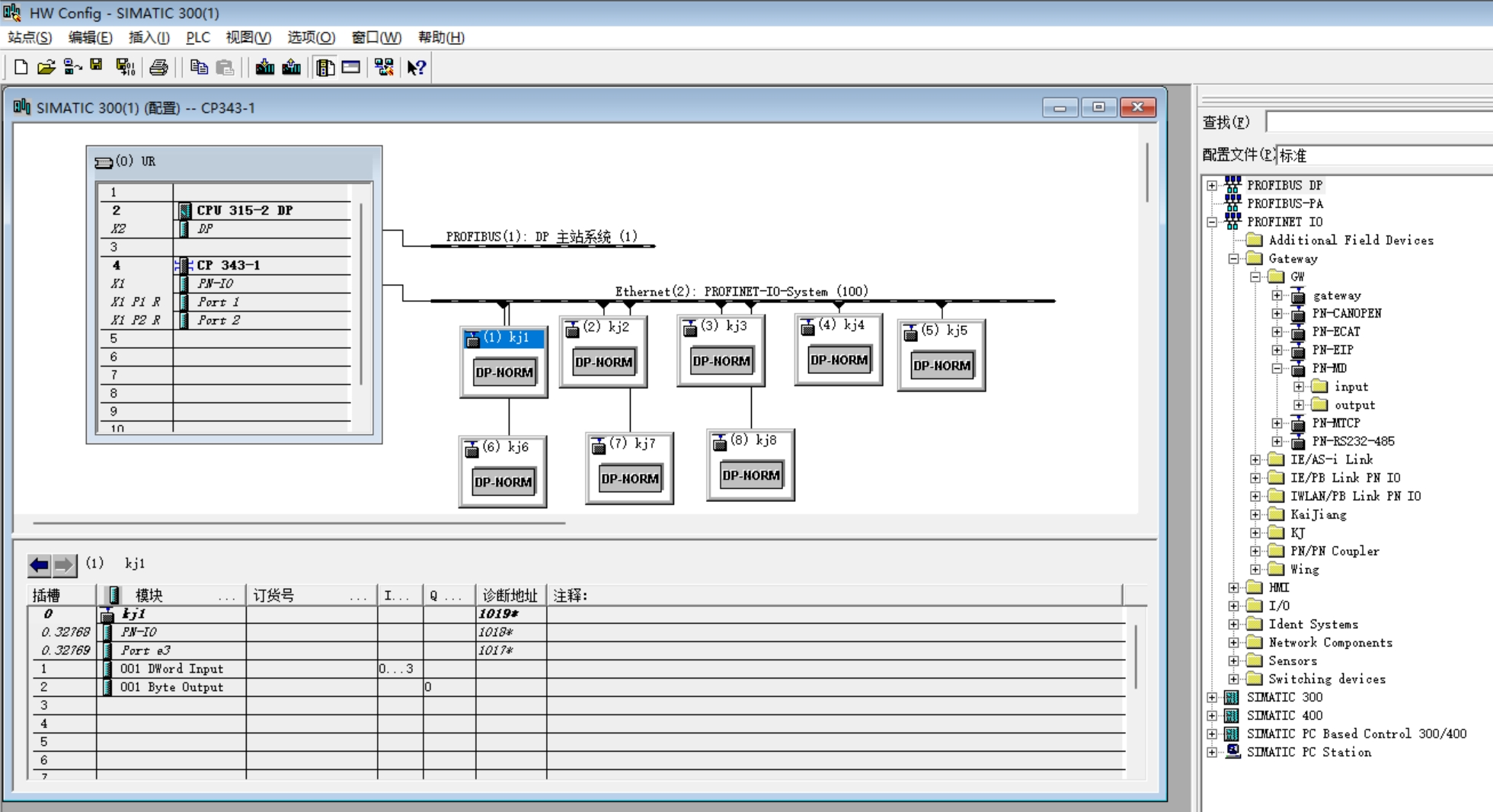
Task: Select the kj1 device icon on PROFINET
Action: (x=504, y=361)
